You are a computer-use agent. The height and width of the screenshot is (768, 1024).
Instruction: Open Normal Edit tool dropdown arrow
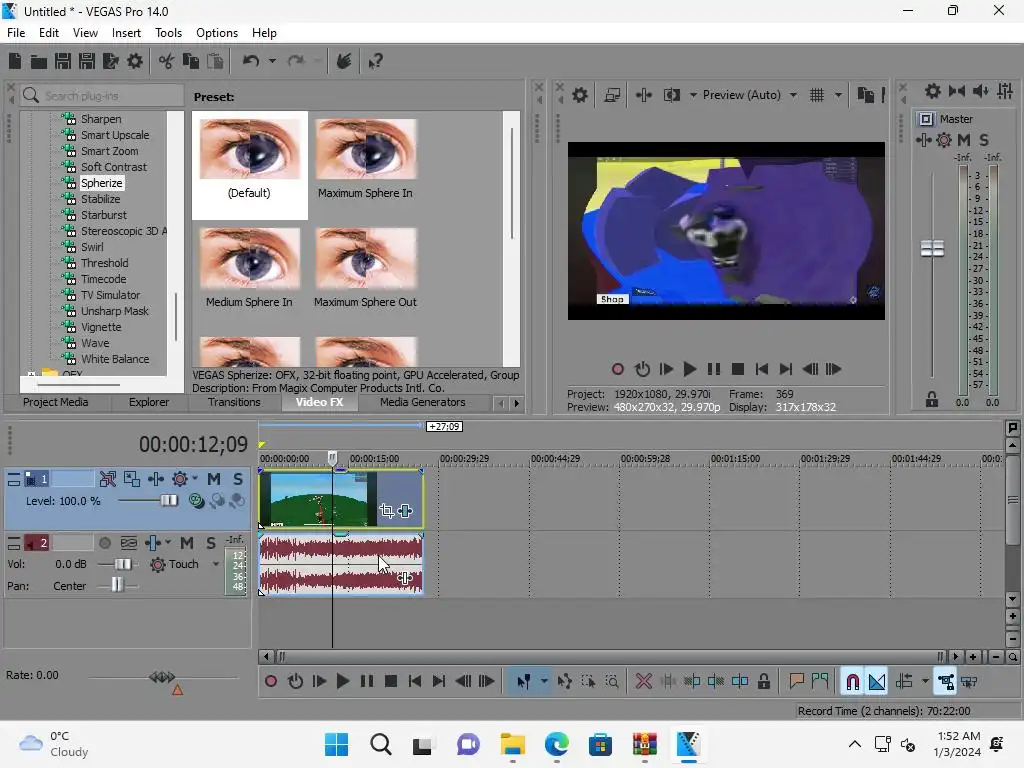pos(544,682)
